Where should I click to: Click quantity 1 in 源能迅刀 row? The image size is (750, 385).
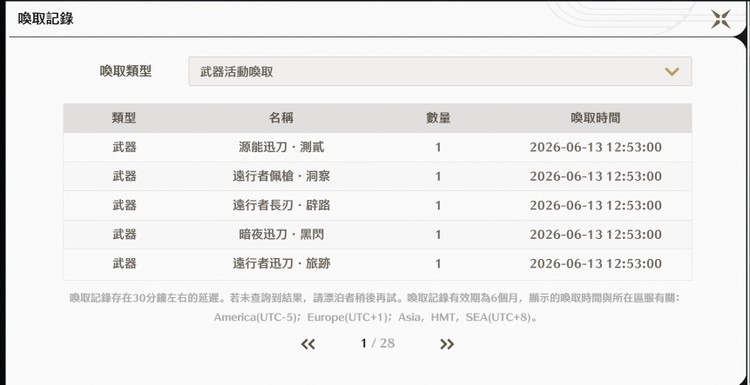438,148
